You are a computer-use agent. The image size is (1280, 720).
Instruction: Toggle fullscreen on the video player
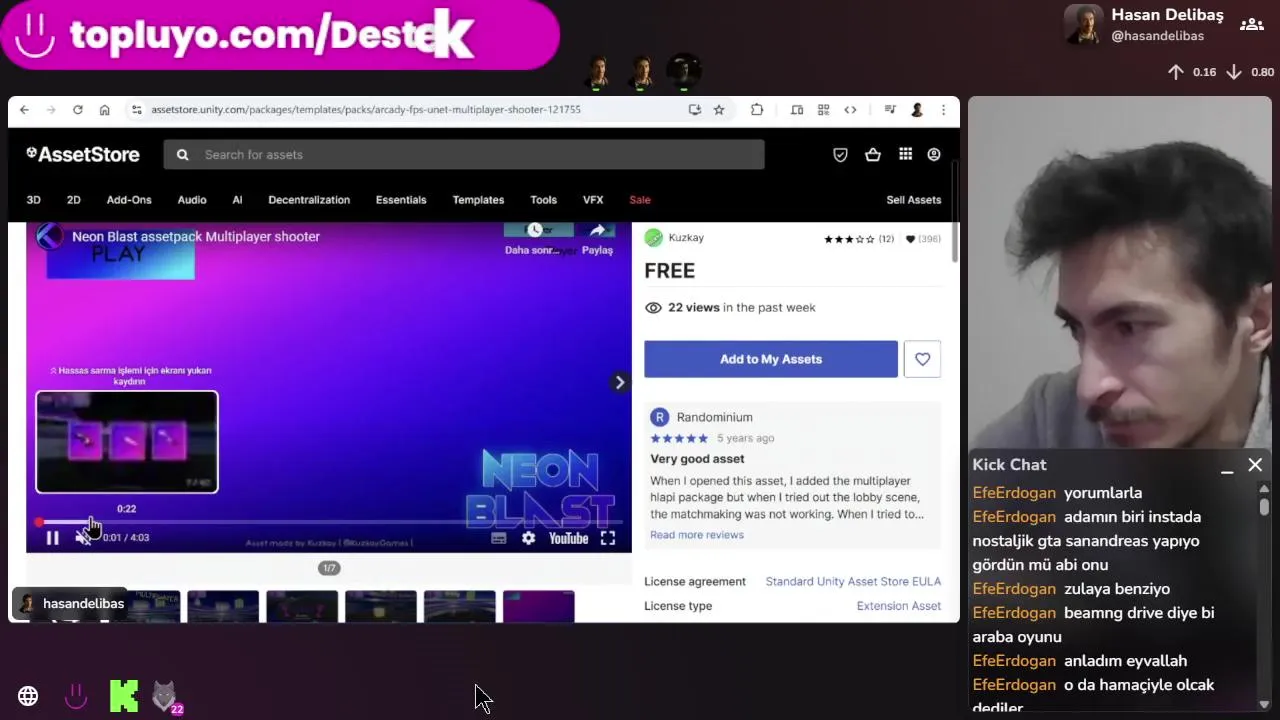(607, 538)
